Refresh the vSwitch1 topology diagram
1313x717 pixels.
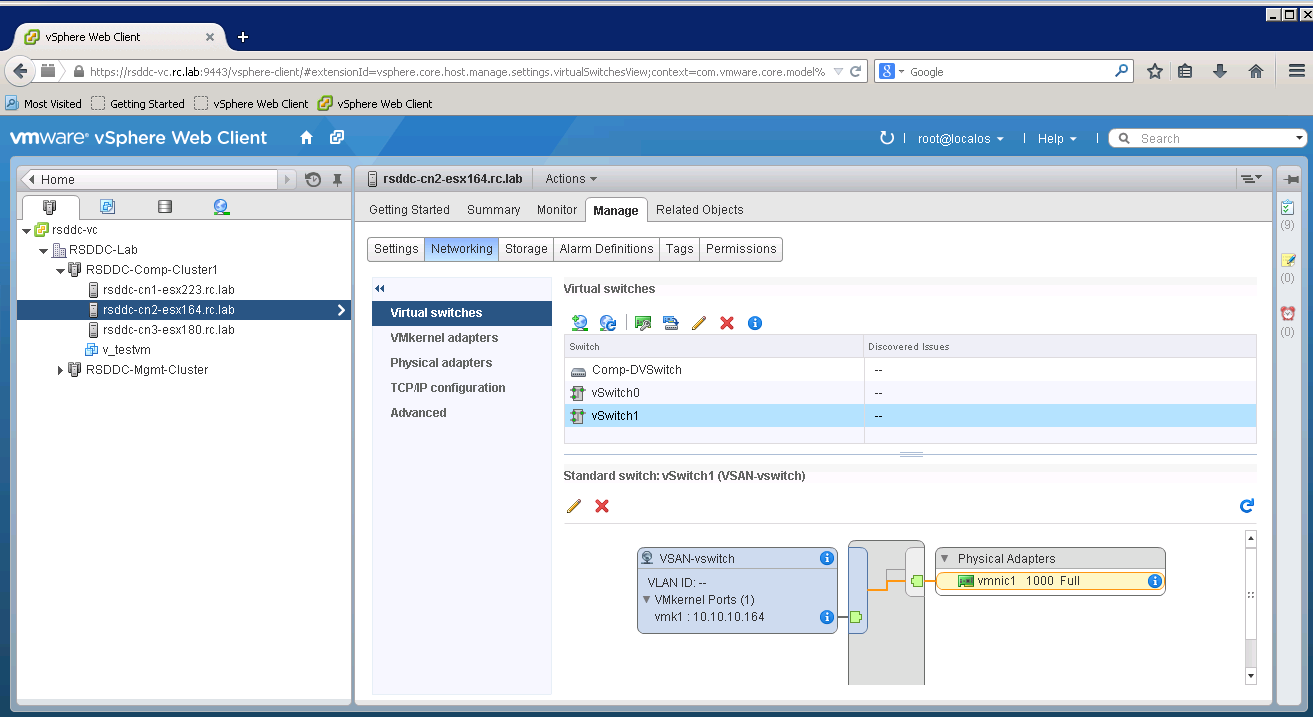(1246, 506)
